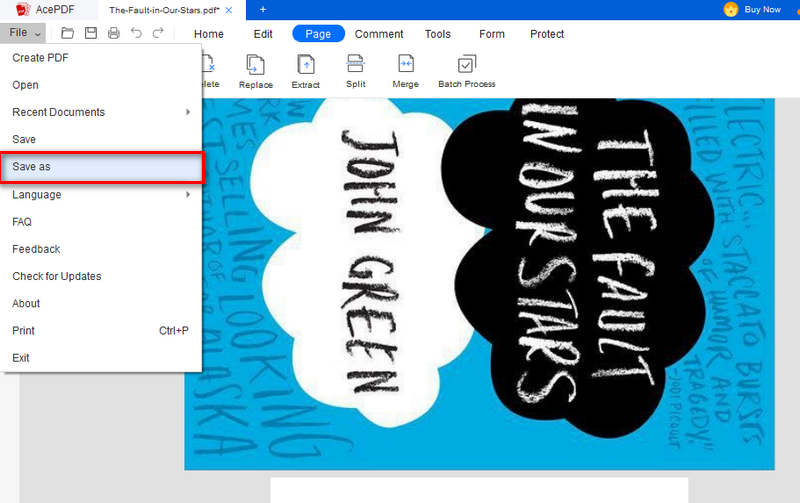Expand the Language submenu arrow
The image size is (800, 503).
pos(188,195)
